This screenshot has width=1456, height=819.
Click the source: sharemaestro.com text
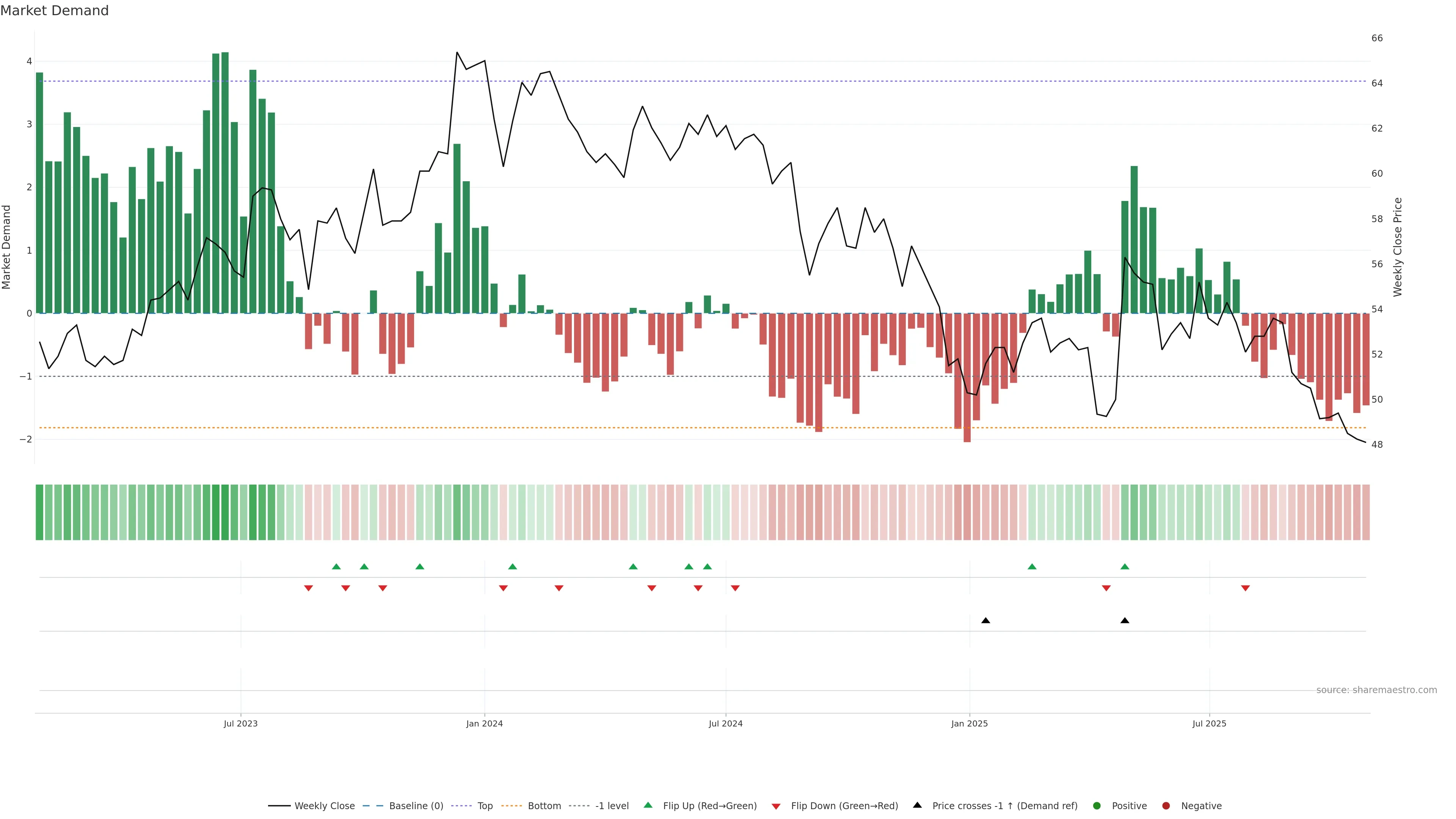click(1376, 690)
